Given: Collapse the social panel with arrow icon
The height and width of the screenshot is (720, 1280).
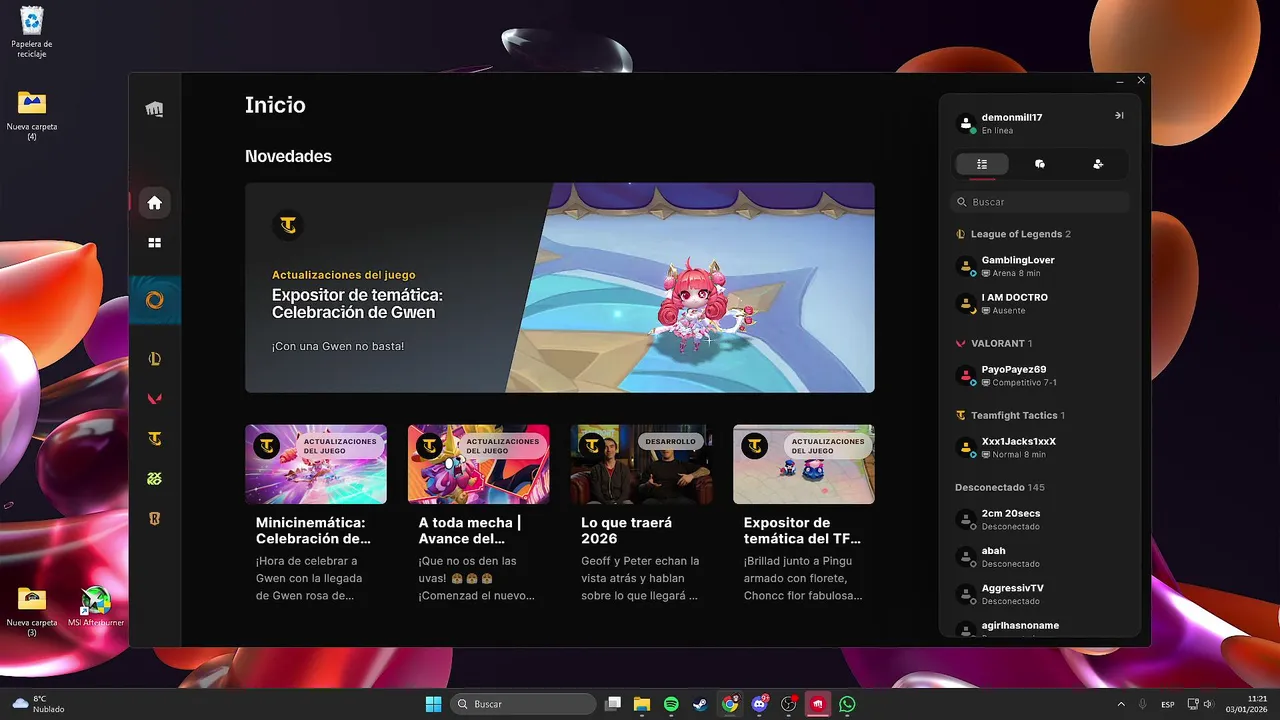Looking at the screenshot, I should (1119, 116).
